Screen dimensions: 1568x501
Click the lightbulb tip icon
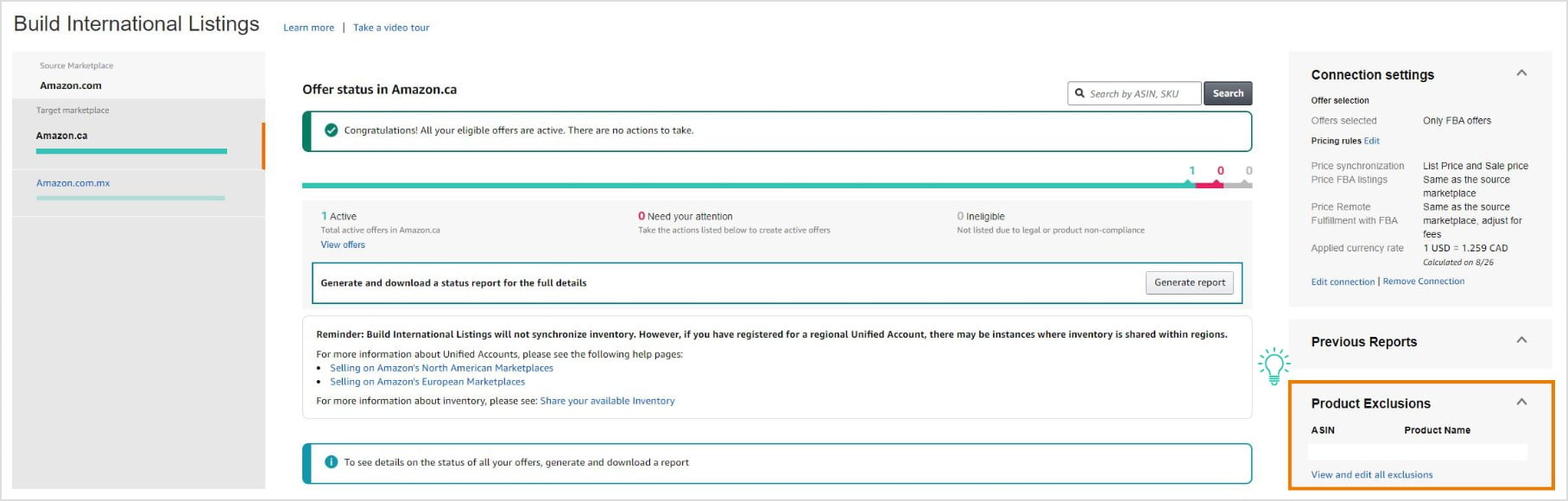click(x=1274, y=365)
